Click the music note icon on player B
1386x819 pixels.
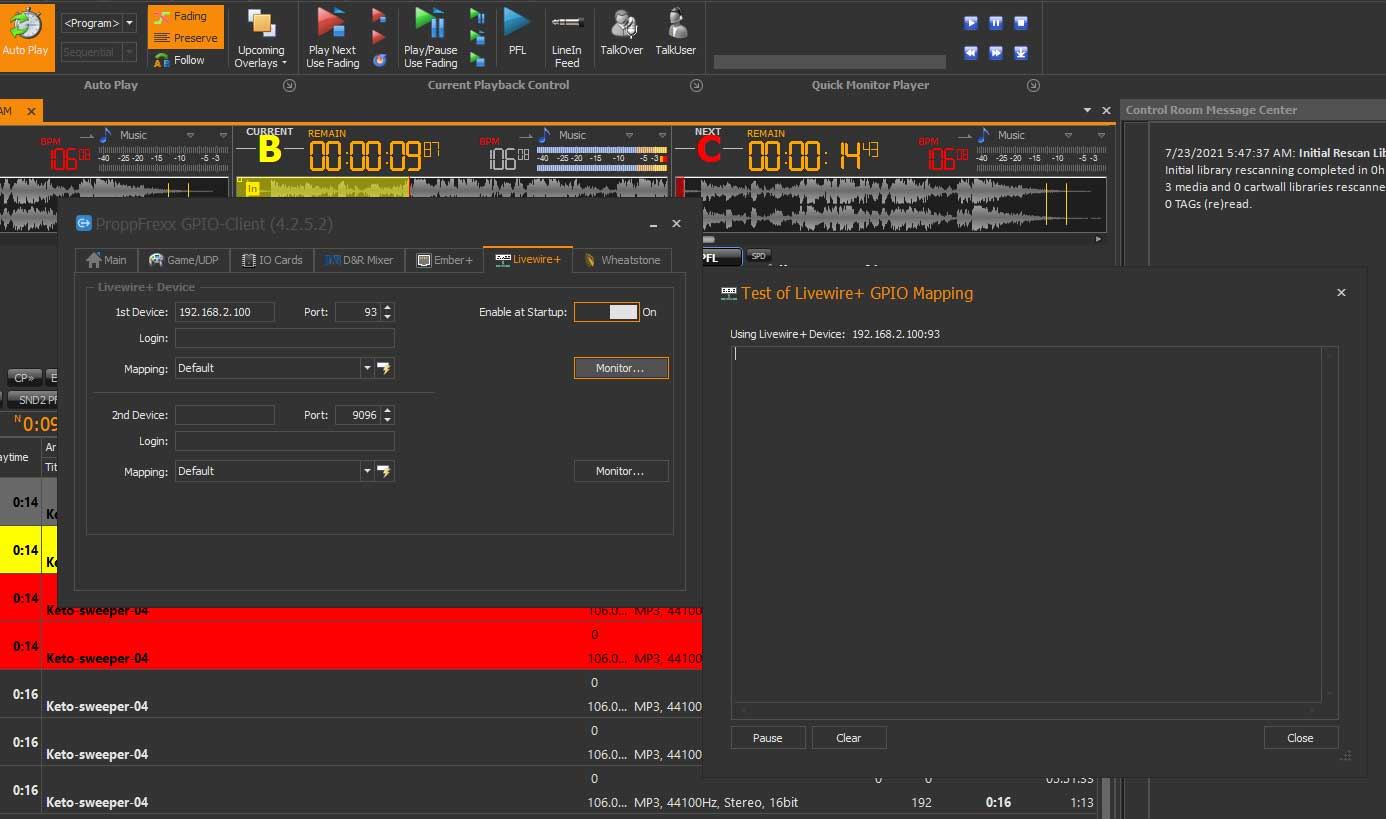click(x=545, y=135)
